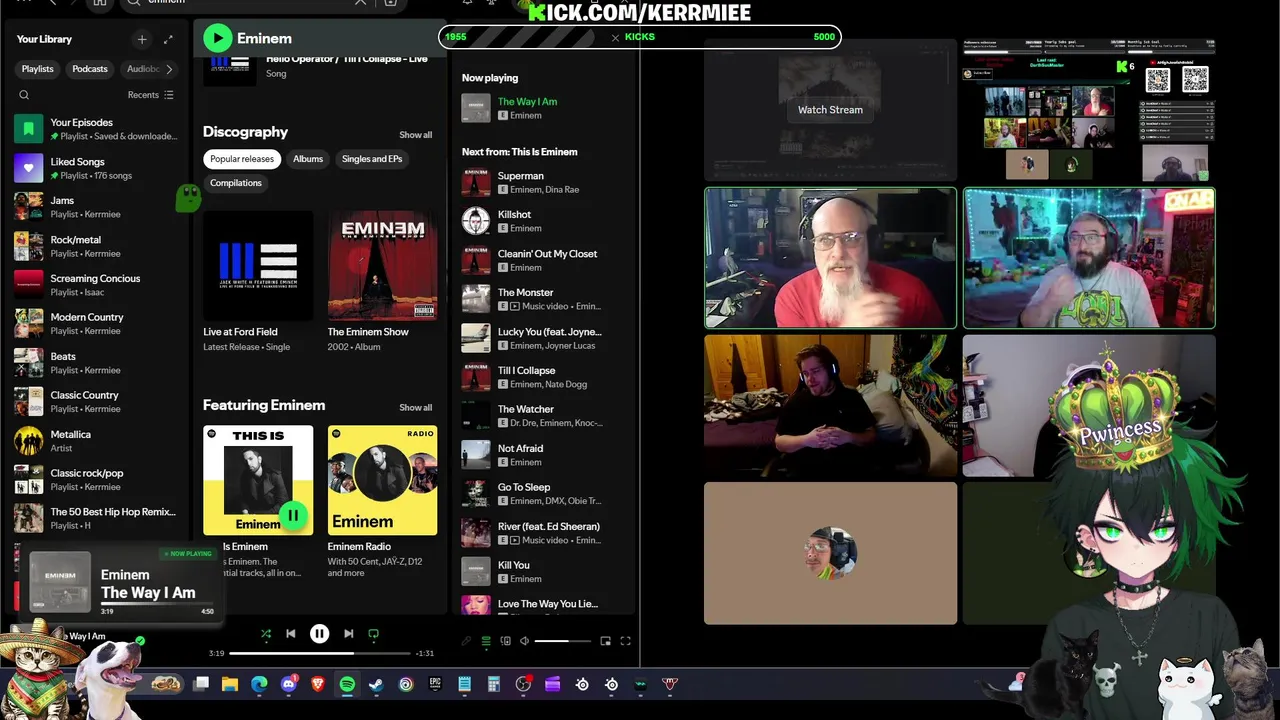
Task: Select Cleanin' Out My Closet in queue
Action: click(x=545, y=260)
